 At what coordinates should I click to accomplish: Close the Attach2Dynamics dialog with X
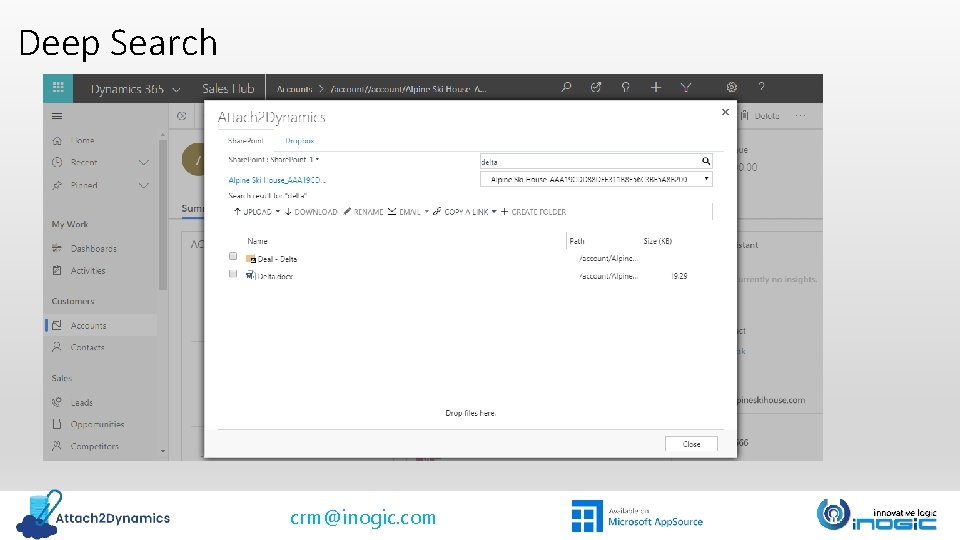point(725,112)
